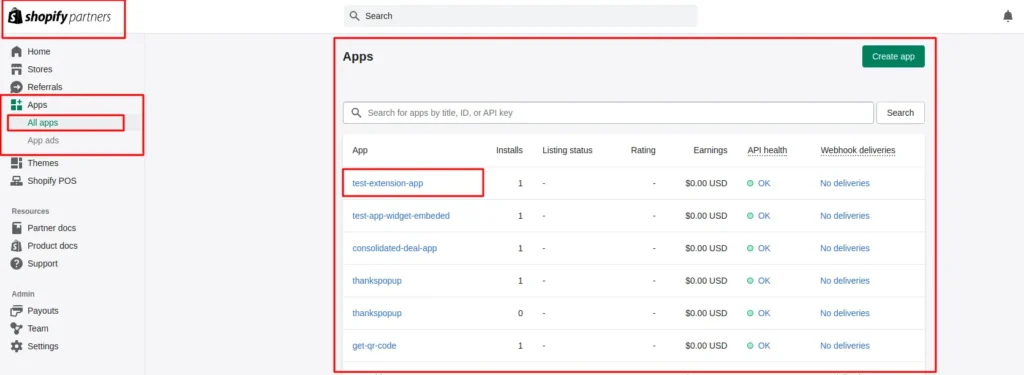Click the Team icon in sidebar
The image size is (1024, 375).
point(17,329)
